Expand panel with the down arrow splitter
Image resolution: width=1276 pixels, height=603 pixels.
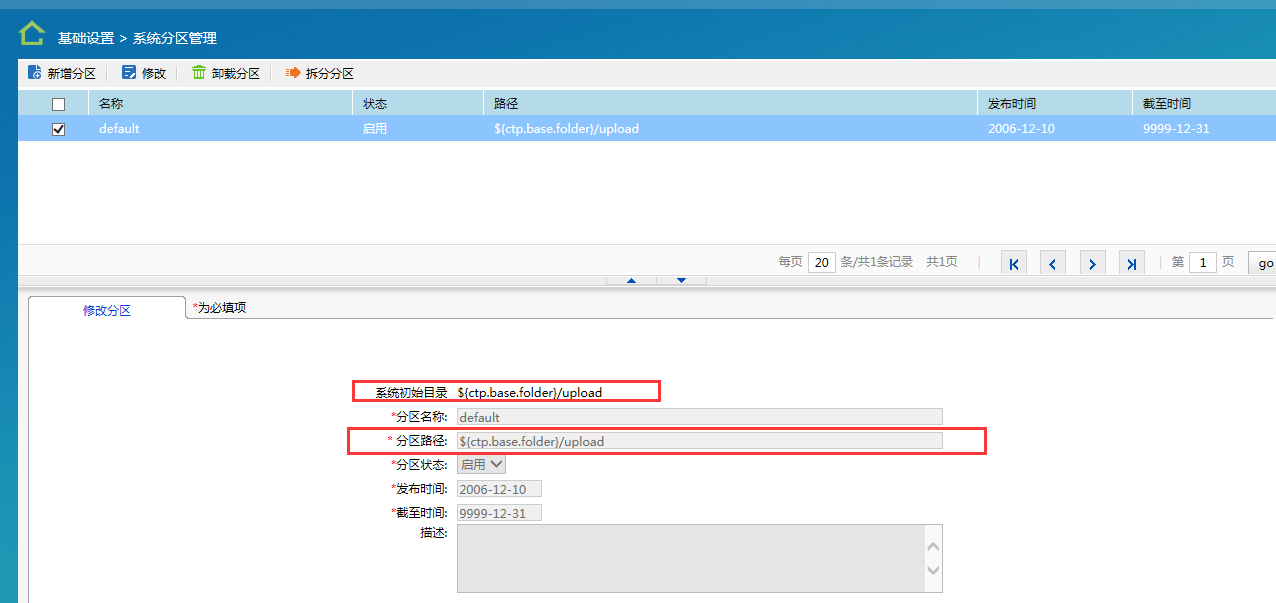pyautogui.click(x=682, y=281)
